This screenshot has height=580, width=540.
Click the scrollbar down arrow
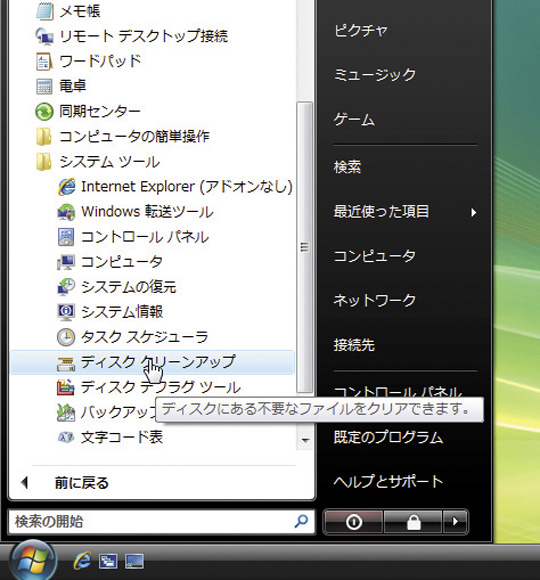coord(305,440)
